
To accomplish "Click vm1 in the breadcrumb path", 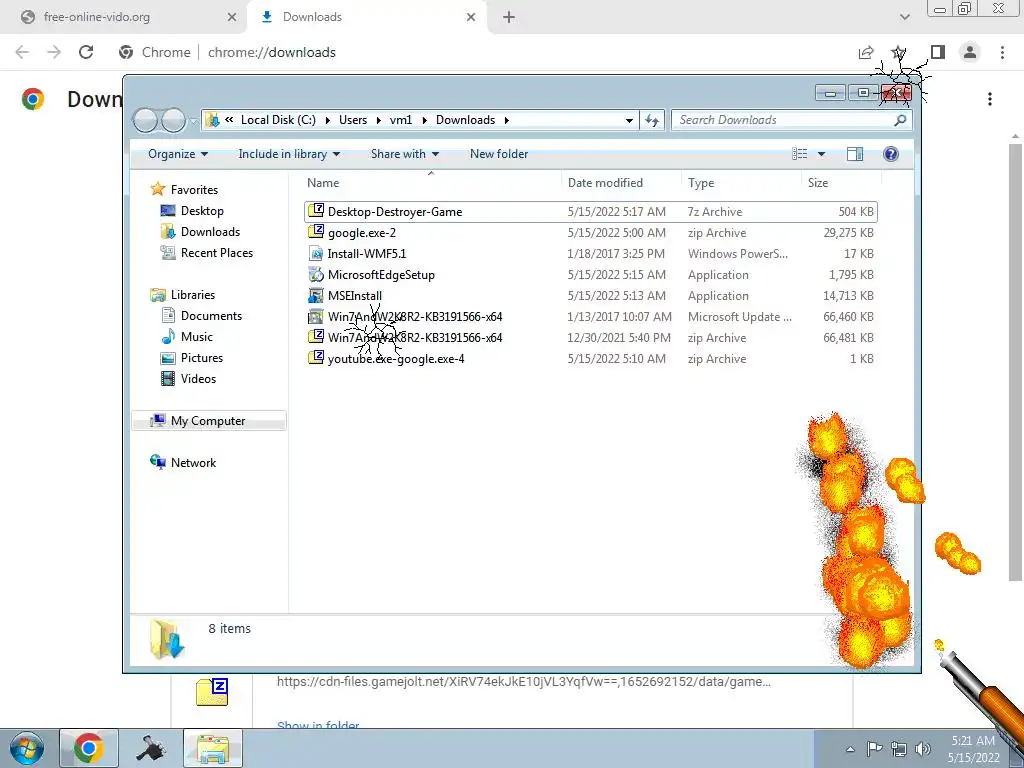I will [401, 120].
